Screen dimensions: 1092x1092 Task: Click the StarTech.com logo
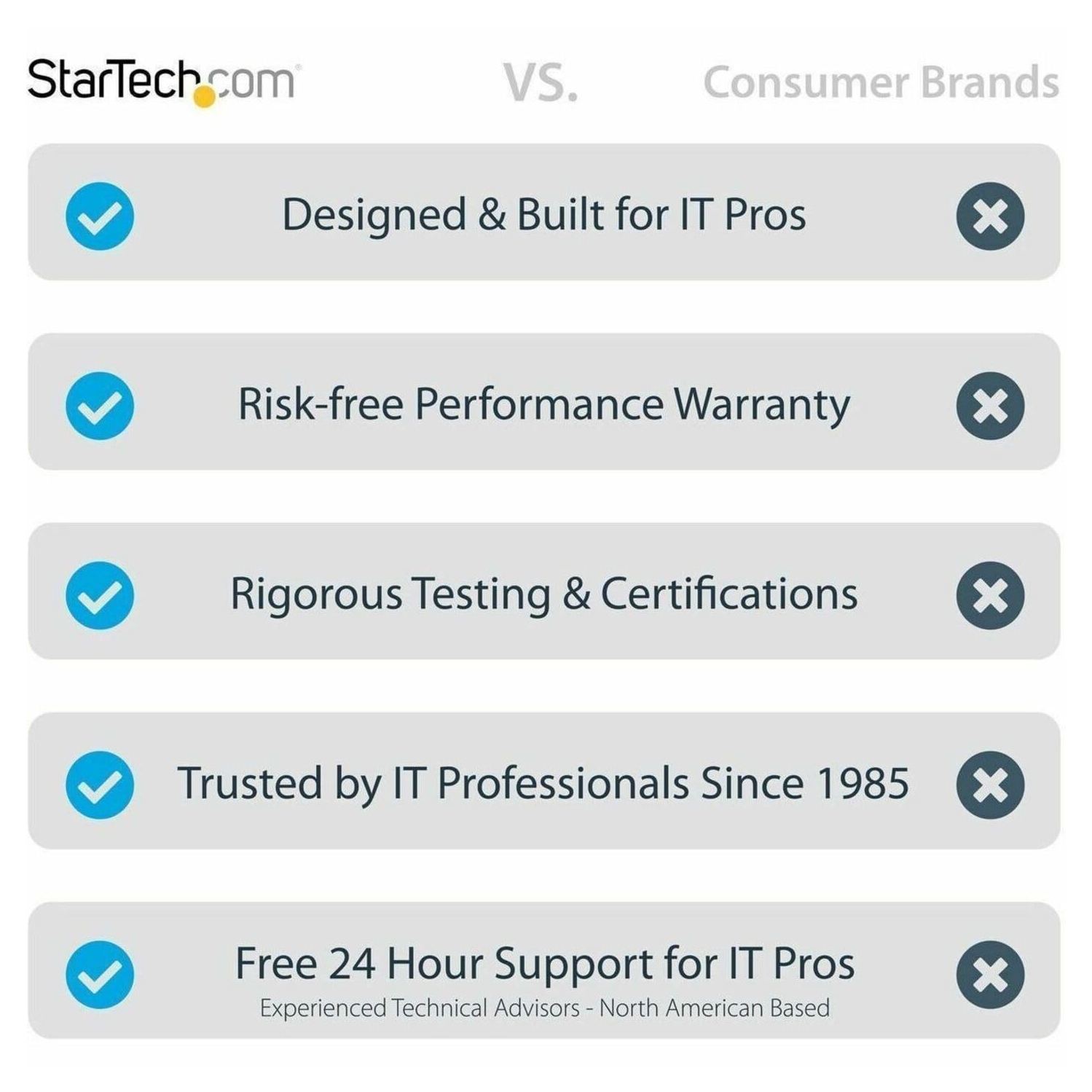161,80
